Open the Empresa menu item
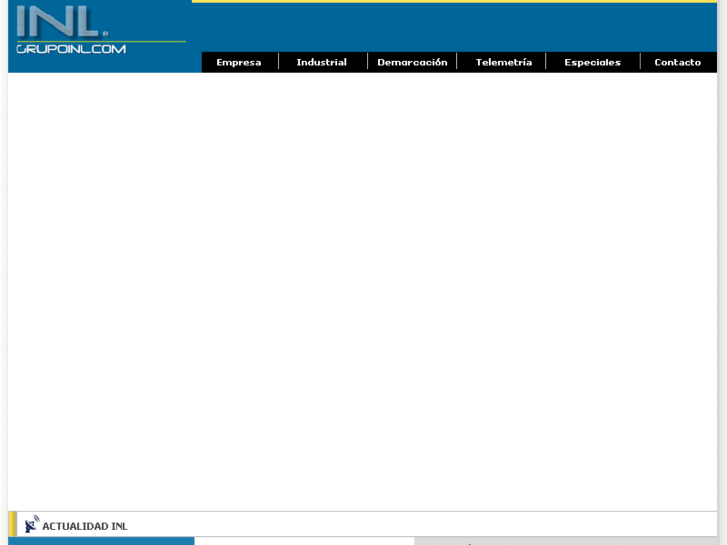The height and width of the screenshot is (545, 727). tap(239, 62)
